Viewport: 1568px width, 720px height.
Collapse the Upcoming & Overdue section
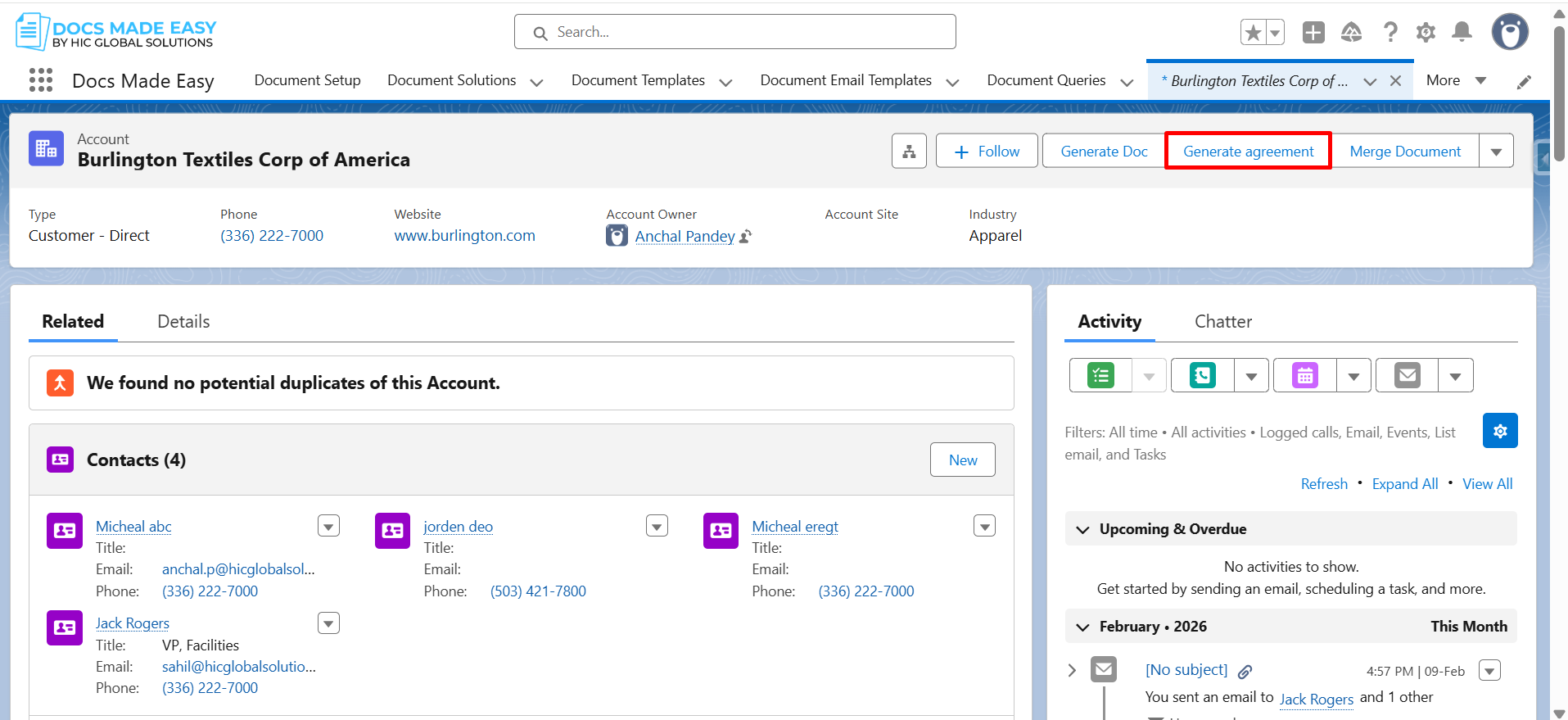click(x=1082, y=530)
